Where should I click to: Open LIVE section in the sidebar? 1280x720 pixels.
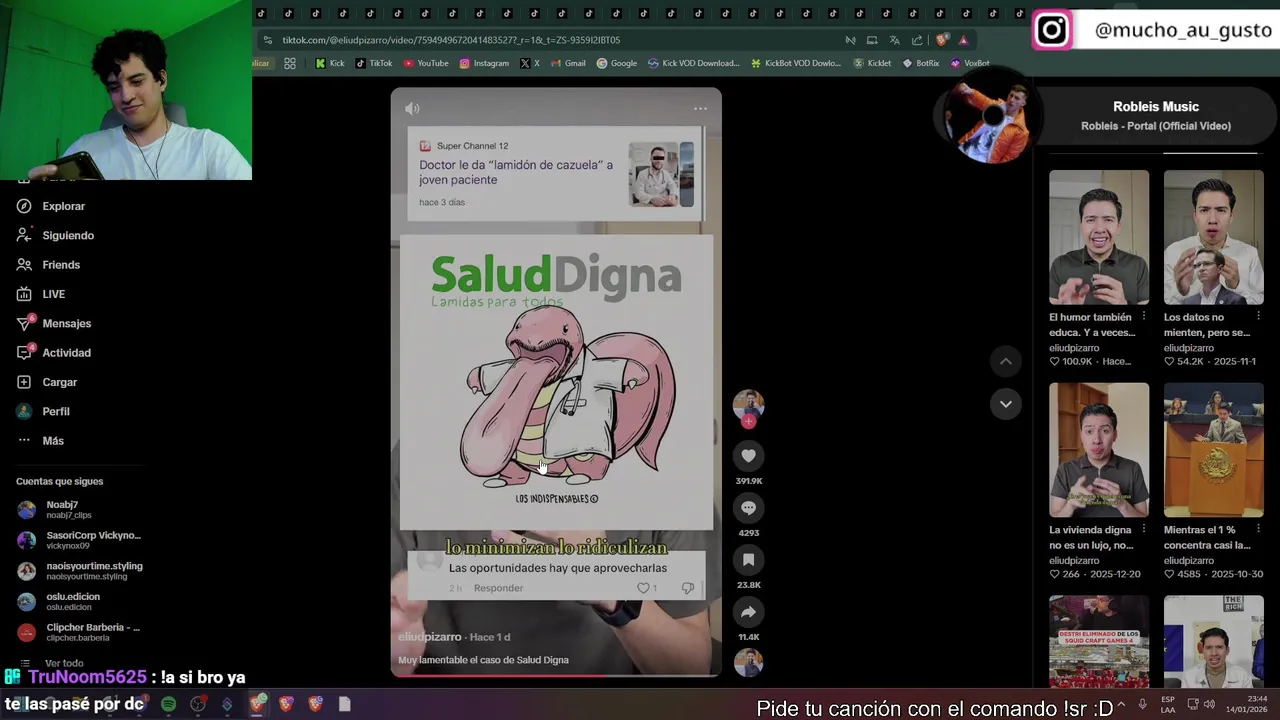pos(42,294)
